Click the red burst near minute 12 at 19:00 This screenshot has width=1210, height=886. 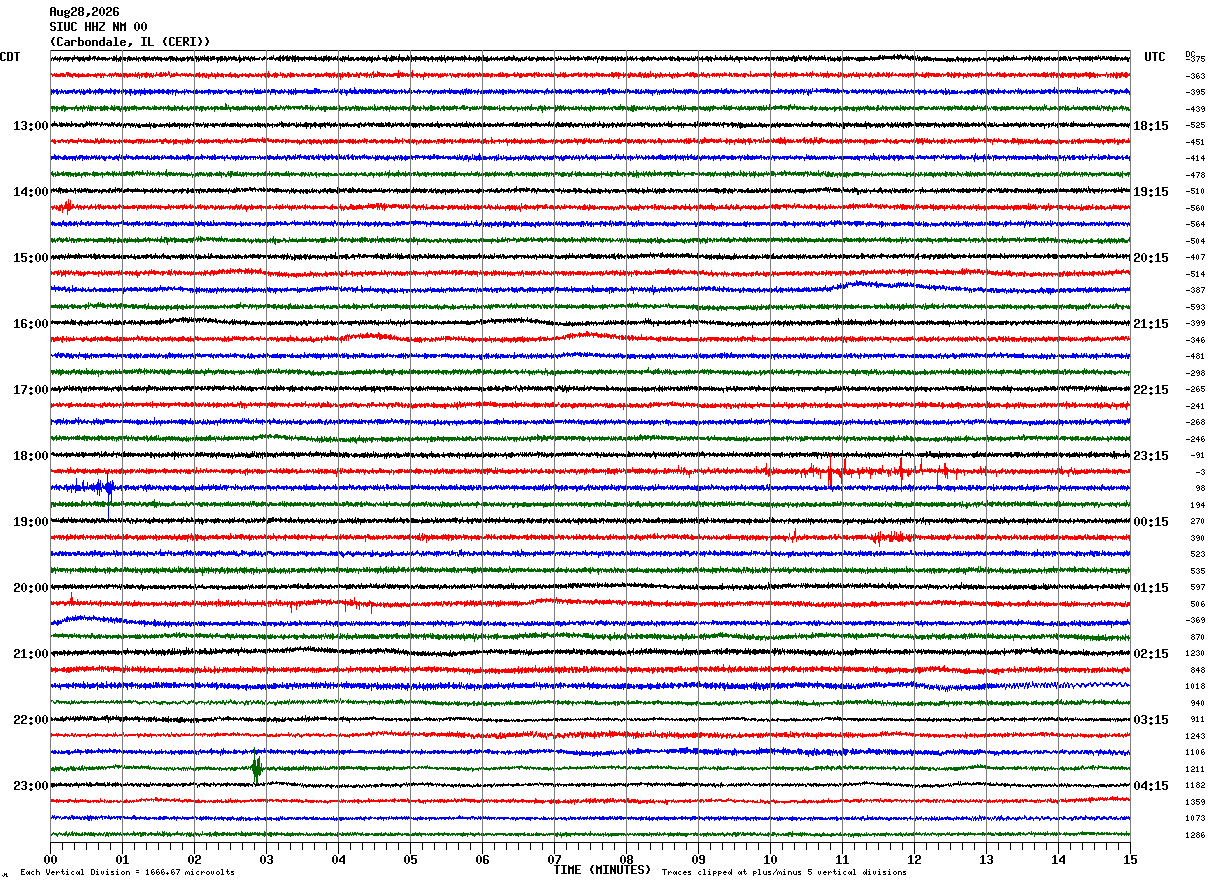point(890,537)
